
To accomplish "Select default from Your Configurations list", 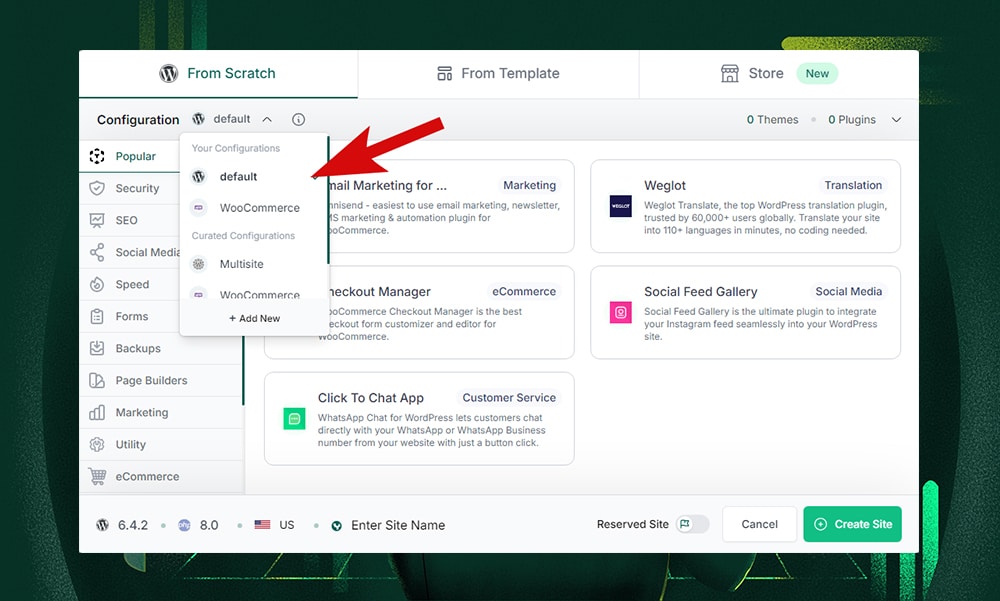I will (x=239, y=177).
